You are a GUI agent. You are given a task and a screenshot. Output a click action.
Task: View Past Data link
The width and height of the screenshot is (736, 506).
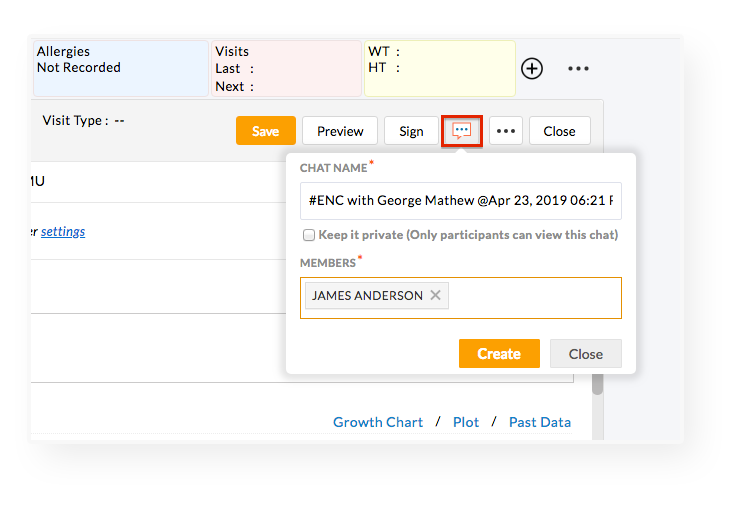540,422
